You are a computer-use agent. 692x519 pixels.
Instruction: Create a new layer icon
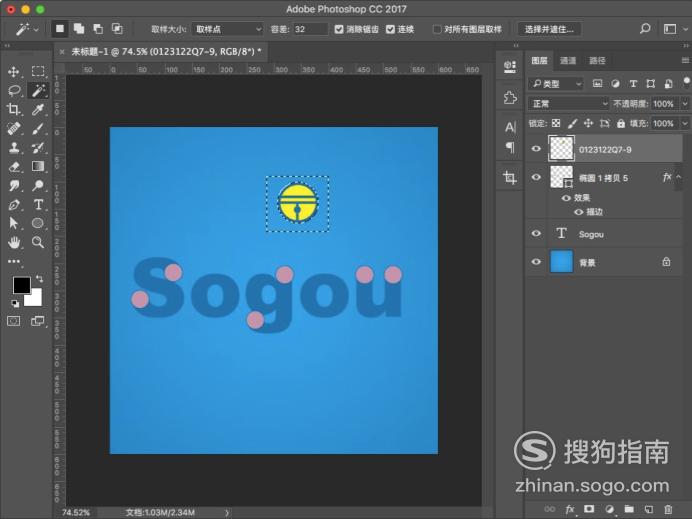(648, 509)
